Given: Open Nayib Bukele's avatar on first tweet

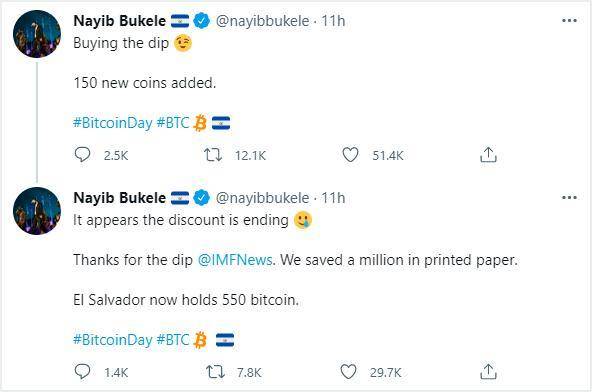Looking at the screenshot, I should point(37,34).
